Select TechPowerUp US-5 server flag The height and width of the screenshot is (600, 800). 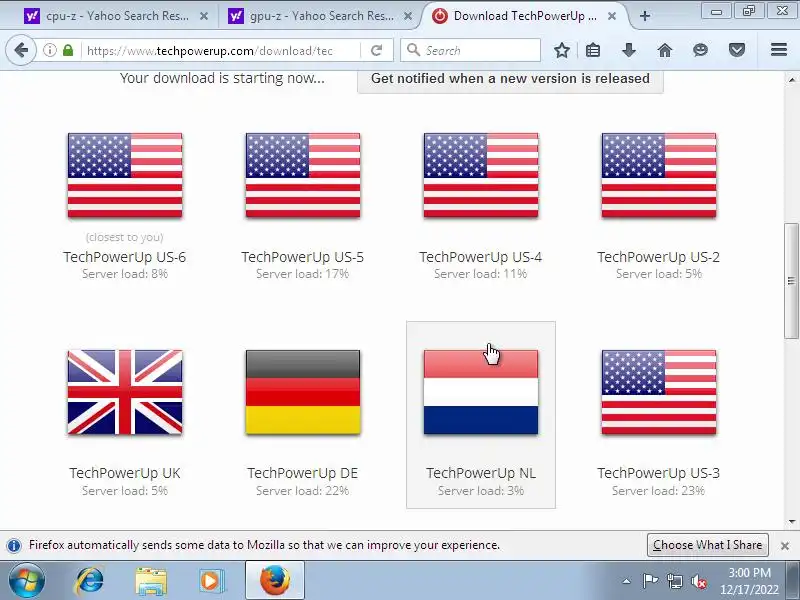click(303, 175)
